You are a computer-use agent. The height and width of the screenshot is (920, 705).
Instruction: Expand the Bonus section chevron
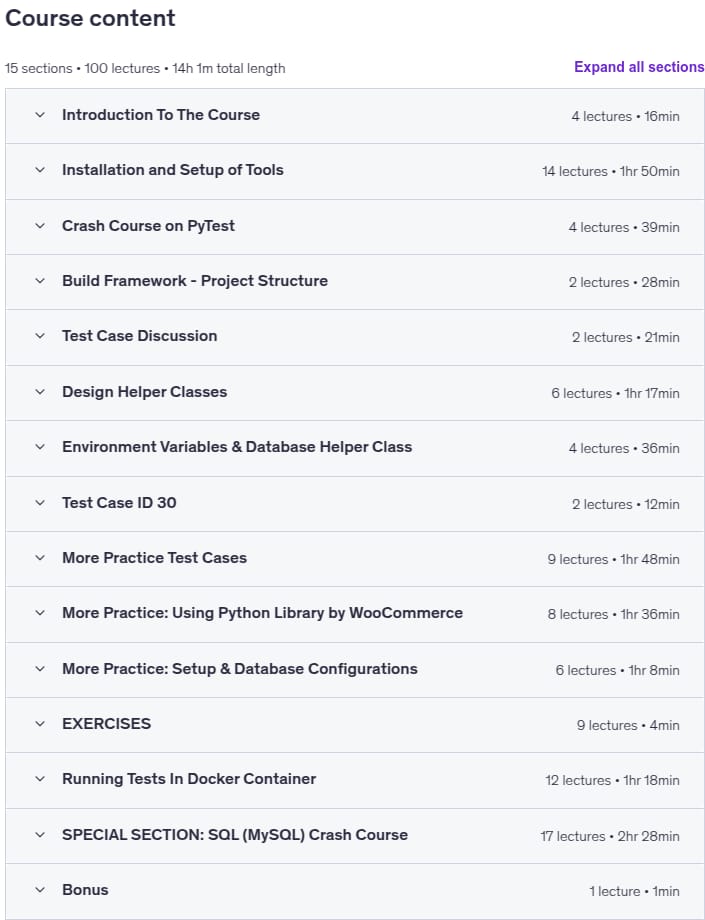tap(40, 890)
